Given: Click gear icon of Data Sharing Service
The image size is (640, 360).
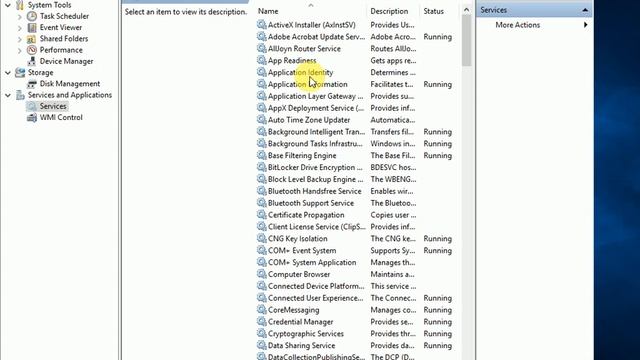Looking at the screenshot, I should (262, 345).
